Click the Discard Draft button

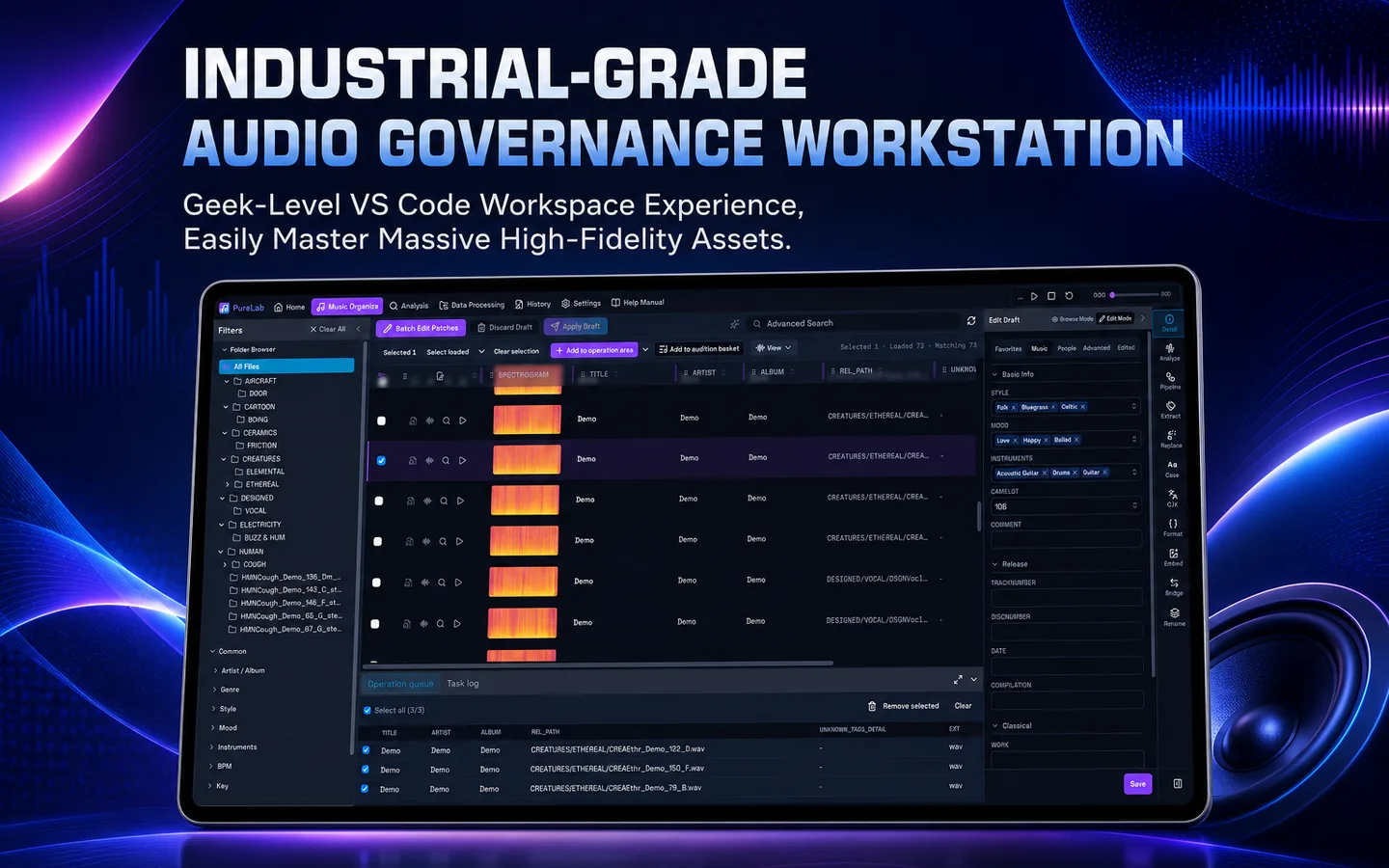505,327
